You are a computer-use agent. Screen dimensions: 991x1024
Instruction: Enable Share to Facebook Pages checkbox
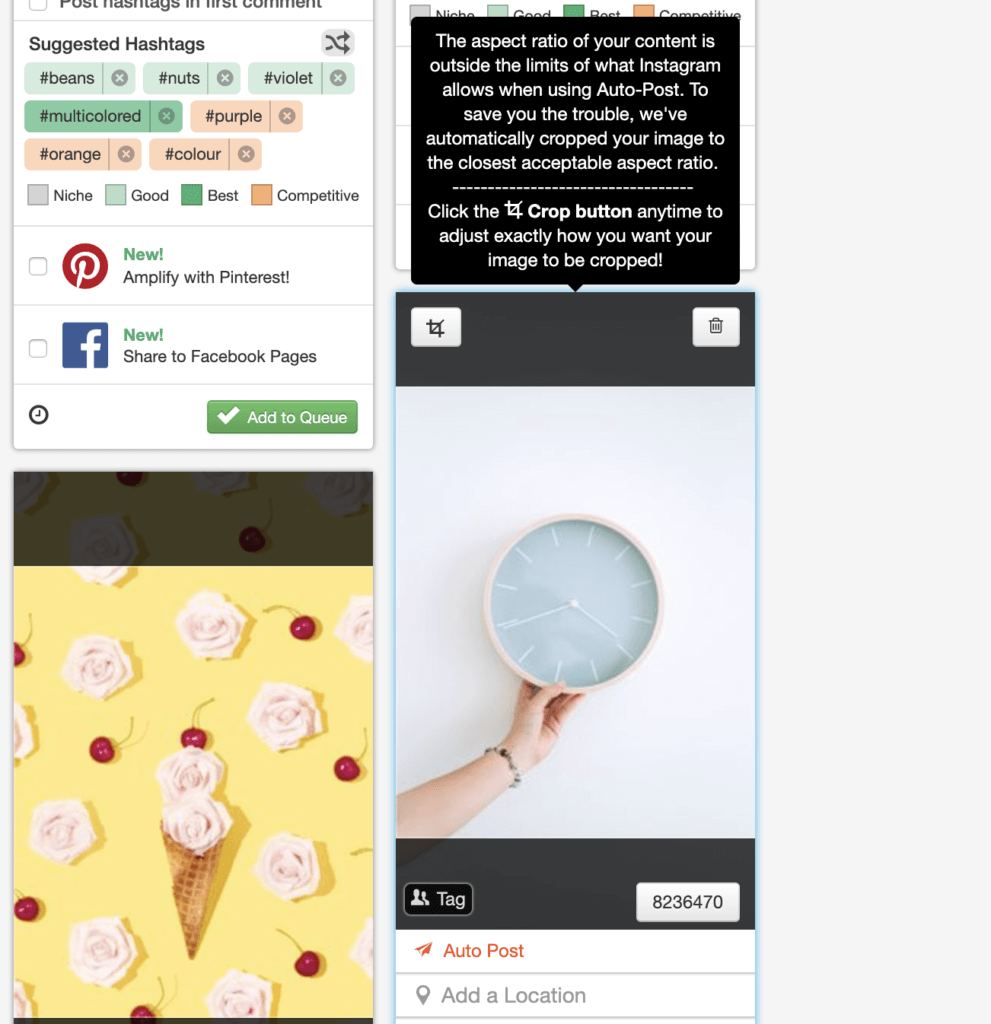click(38, 348)
